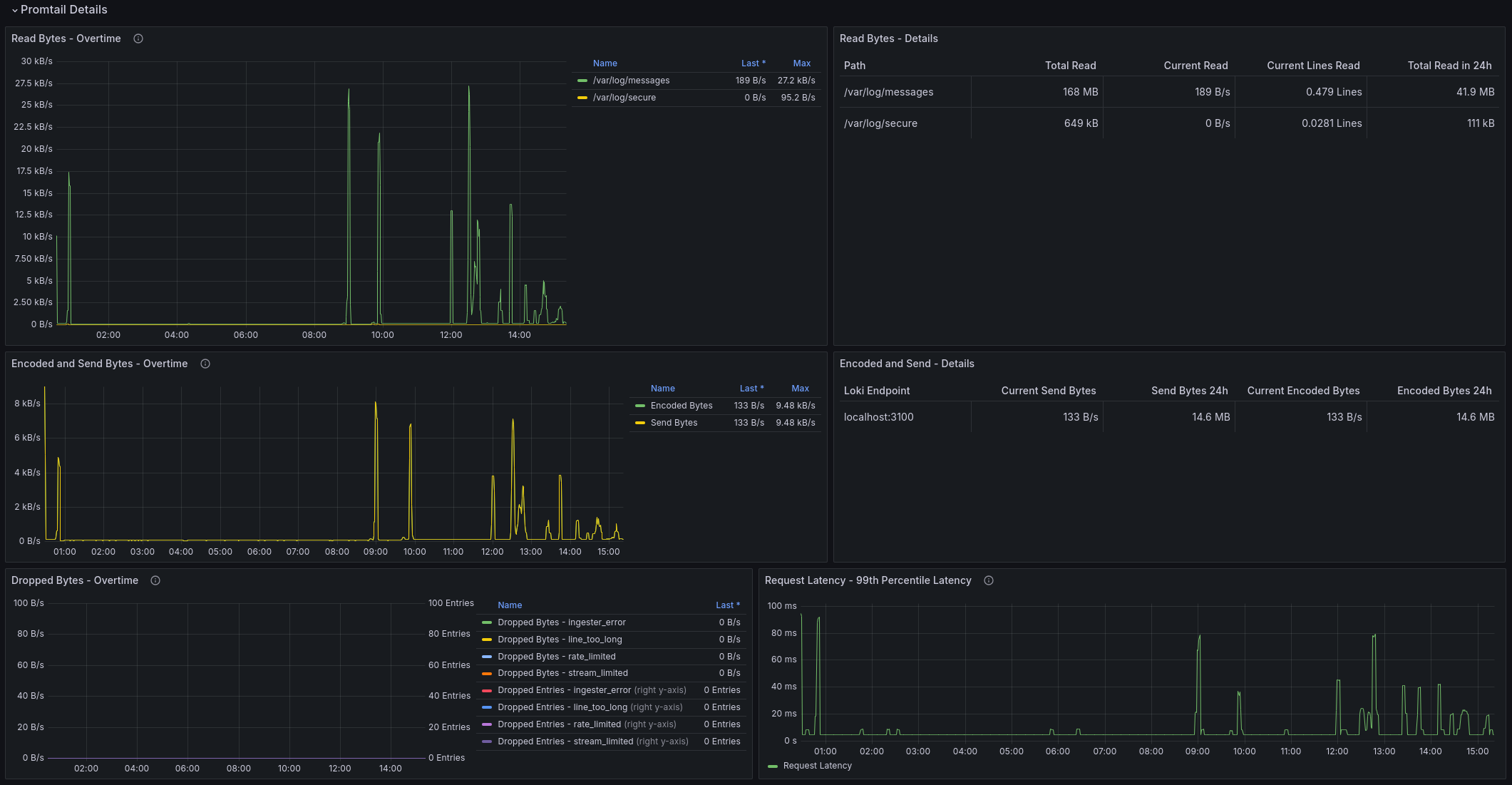Click Total Read column header
The width and height of the screenshot is (1512, 785).
pyautogui.click(x=1070, y=66)
